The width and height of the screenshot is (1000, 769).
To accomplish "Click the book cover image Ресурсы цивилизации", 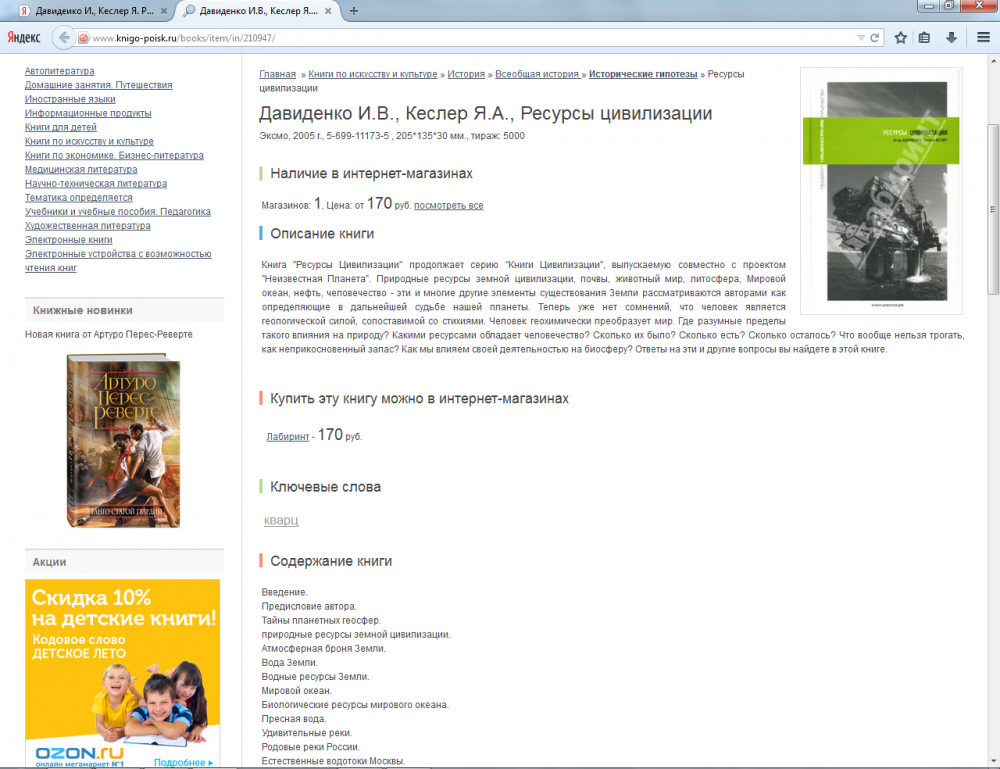I will (x=880, y=190).
